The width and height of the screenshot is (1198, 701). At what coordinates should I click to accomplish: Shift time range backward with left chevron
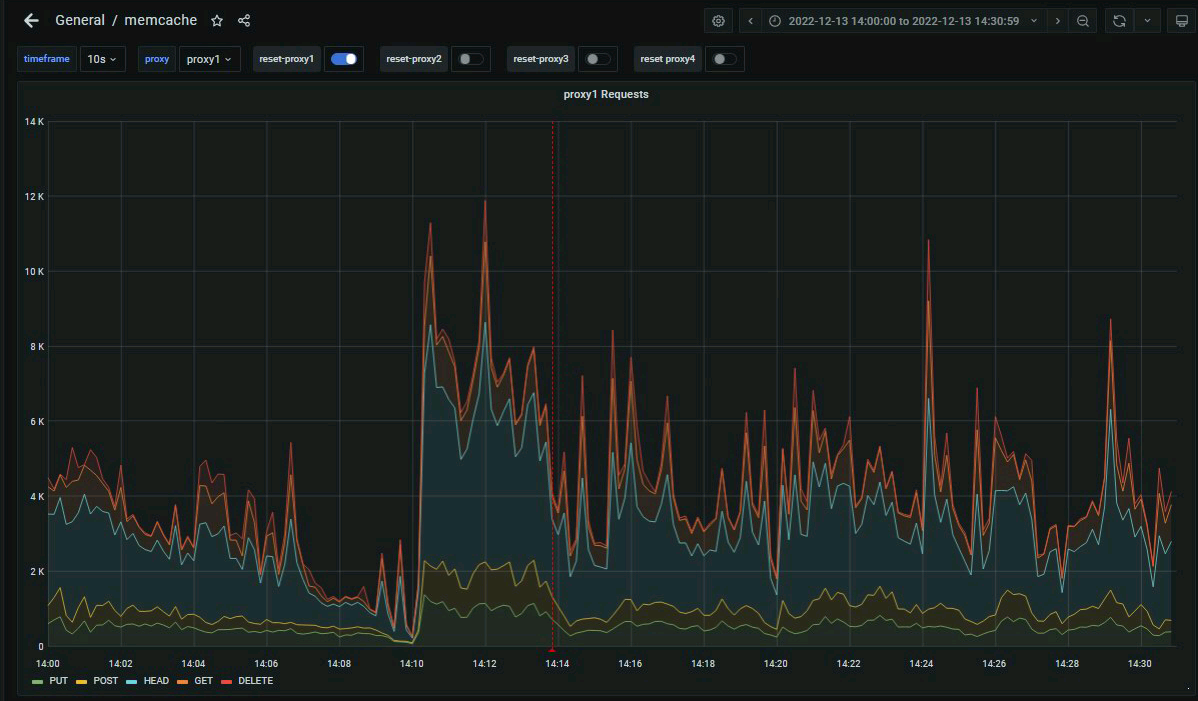point(750,21)
